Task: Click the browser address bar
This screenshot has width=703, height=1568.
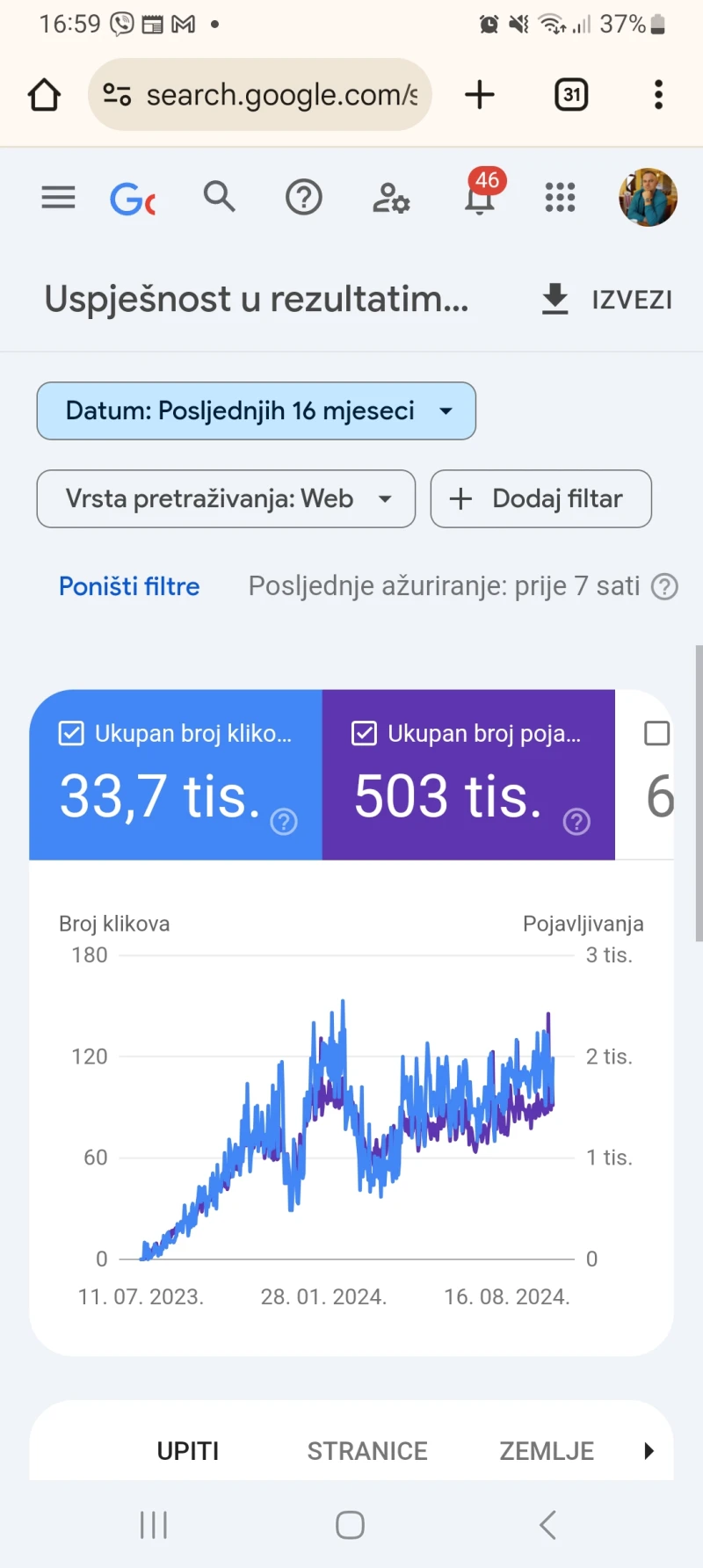Action: pos(260,94)
